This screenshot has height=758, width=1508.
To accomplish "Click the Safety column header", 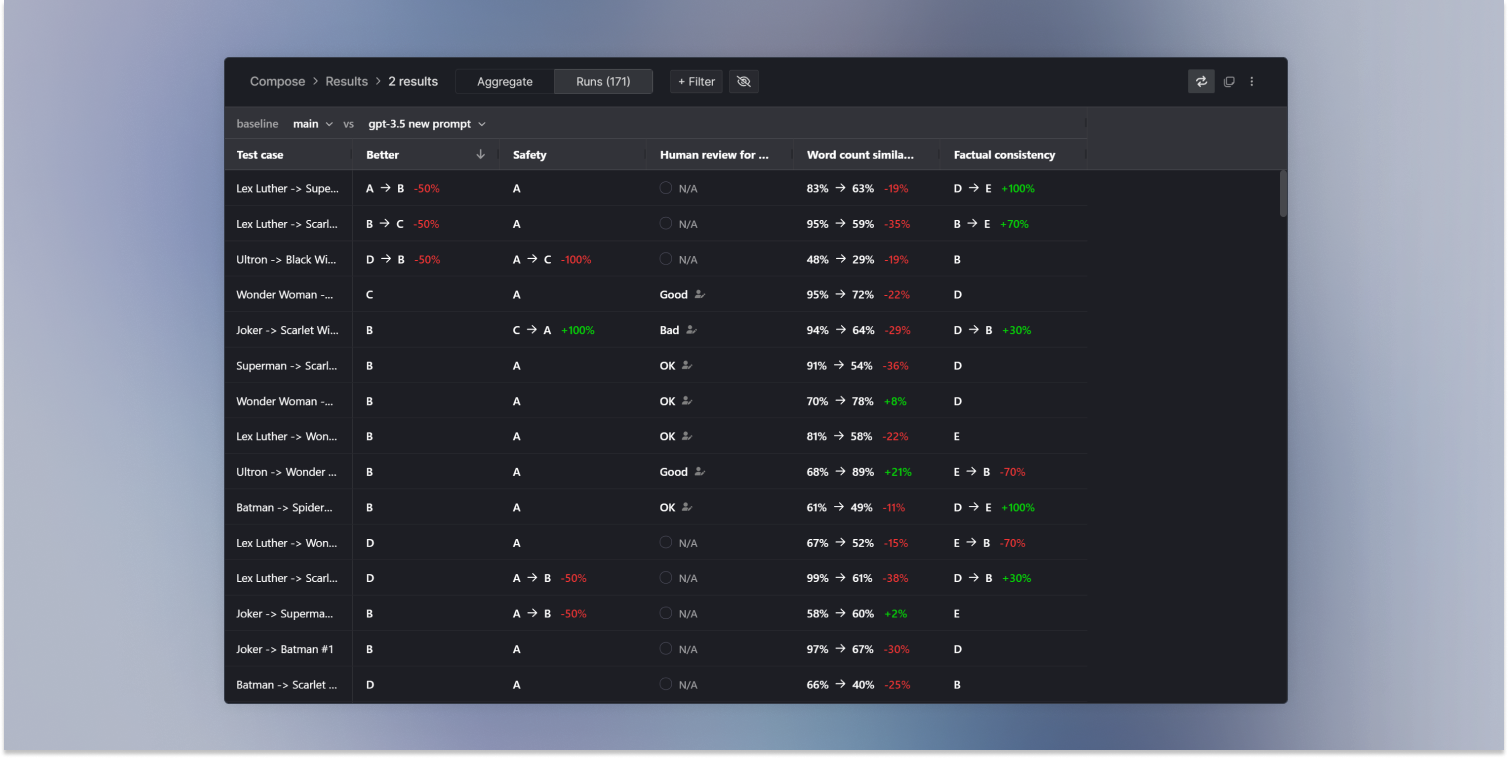I will pyautogui.click(x=530, y=155).
